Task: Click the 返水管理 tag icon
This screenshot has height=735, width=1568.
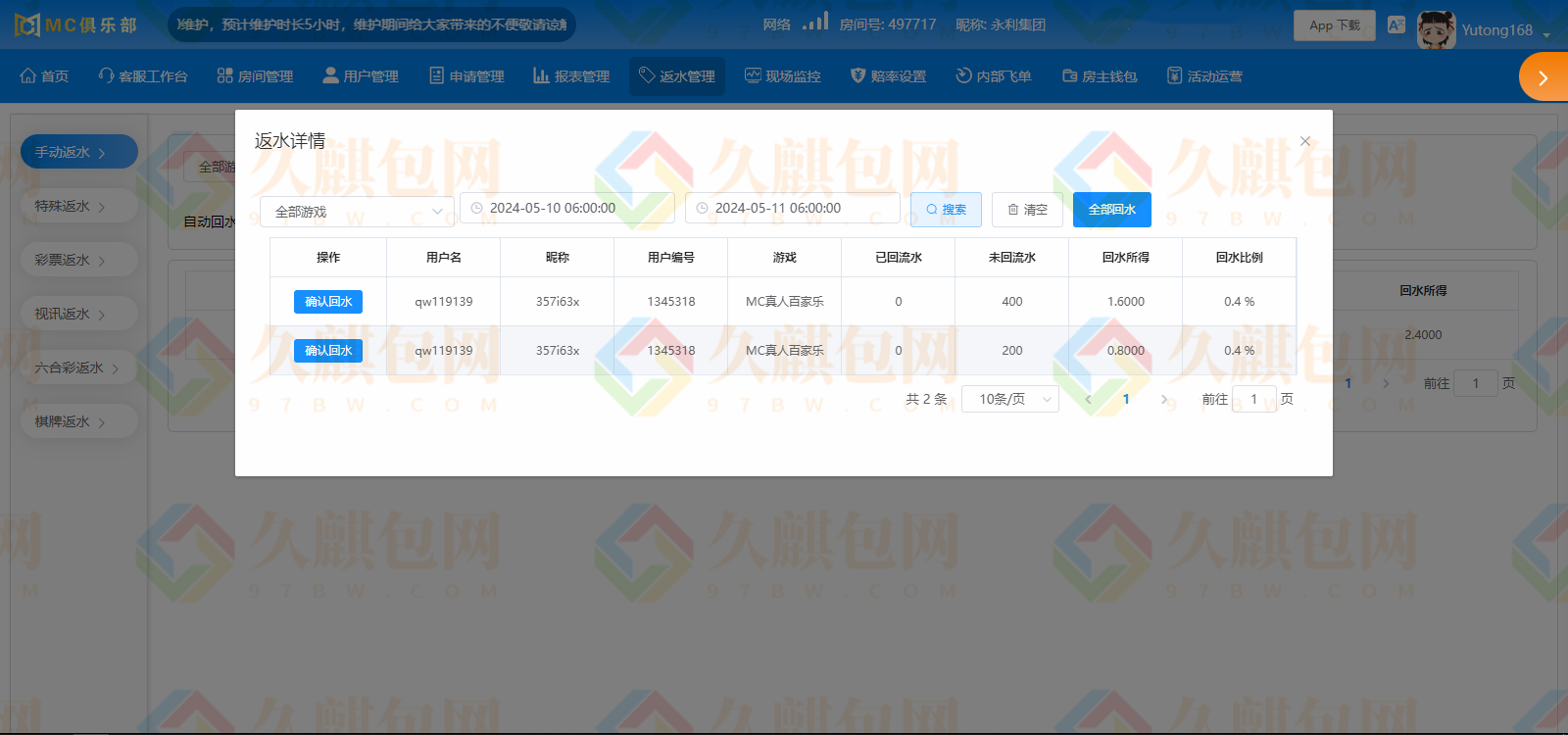Action: pos(647,75)
